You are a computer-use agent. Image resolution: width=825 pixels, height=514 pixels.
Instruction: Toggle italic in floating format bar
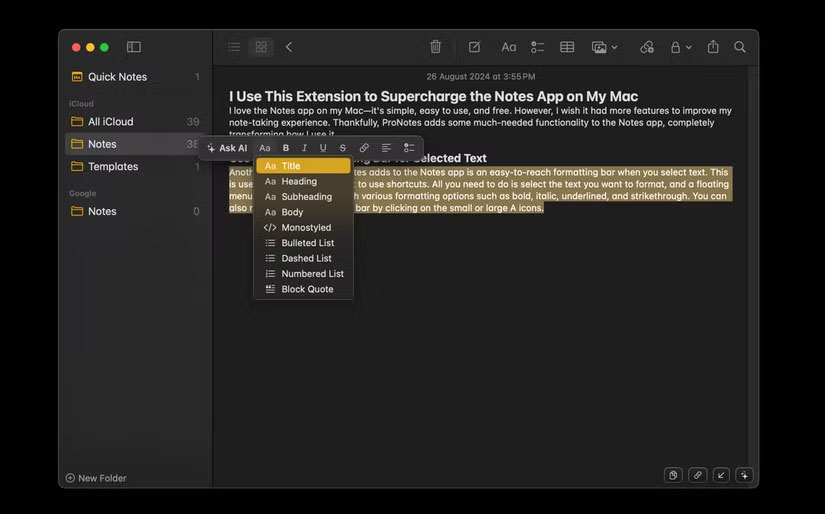[305, 148]
